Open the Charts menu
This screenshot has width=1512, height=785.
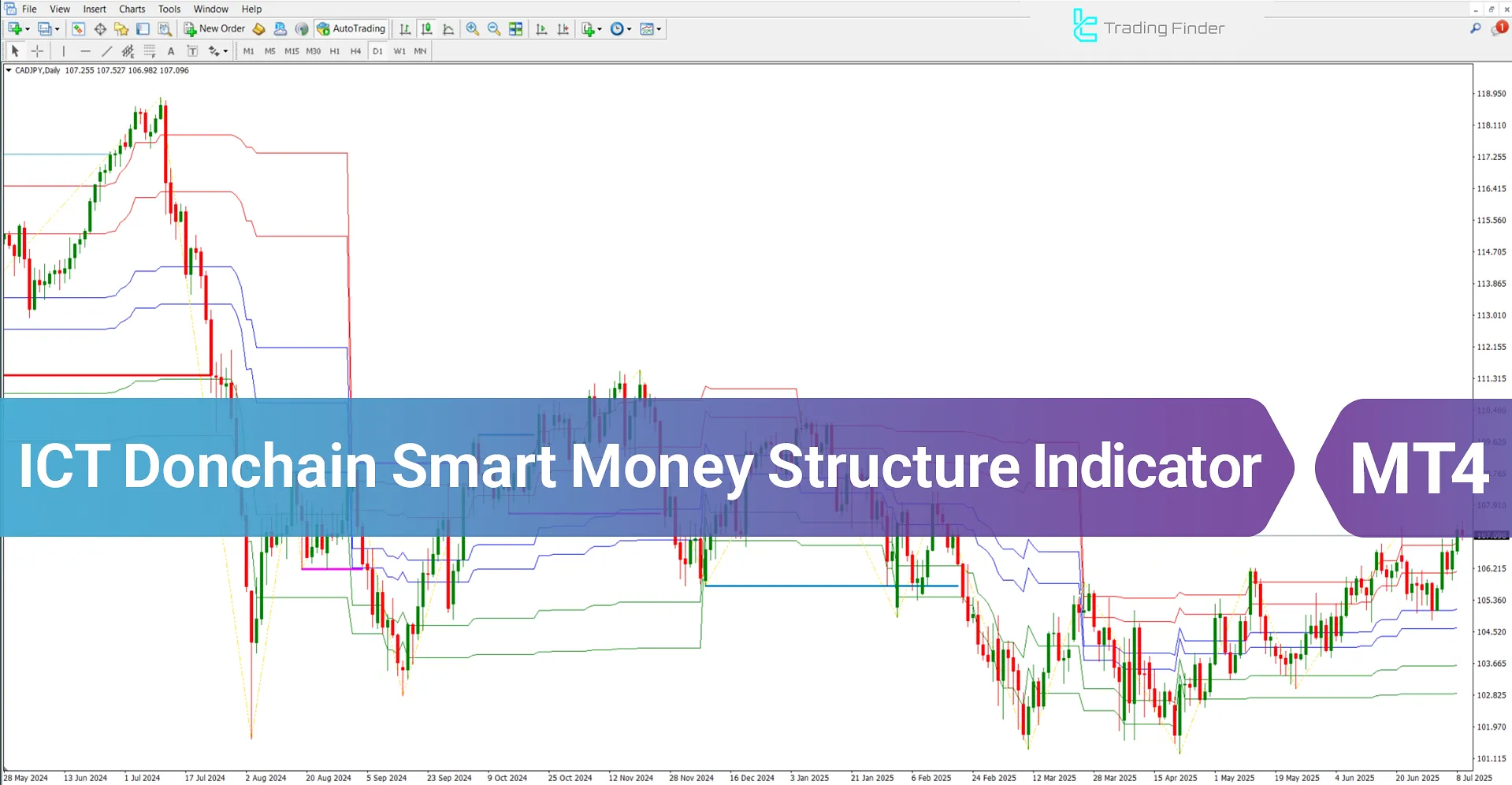(132, 9)
